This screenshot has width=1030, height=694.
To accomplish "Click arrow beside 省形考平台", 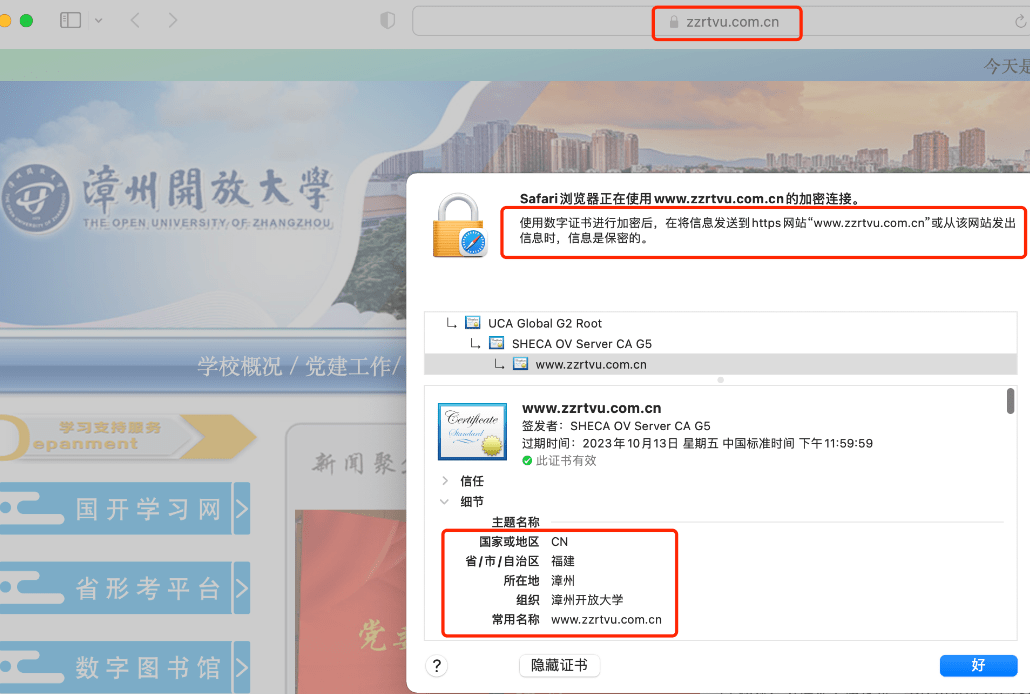I will click(x=242, y=588).
